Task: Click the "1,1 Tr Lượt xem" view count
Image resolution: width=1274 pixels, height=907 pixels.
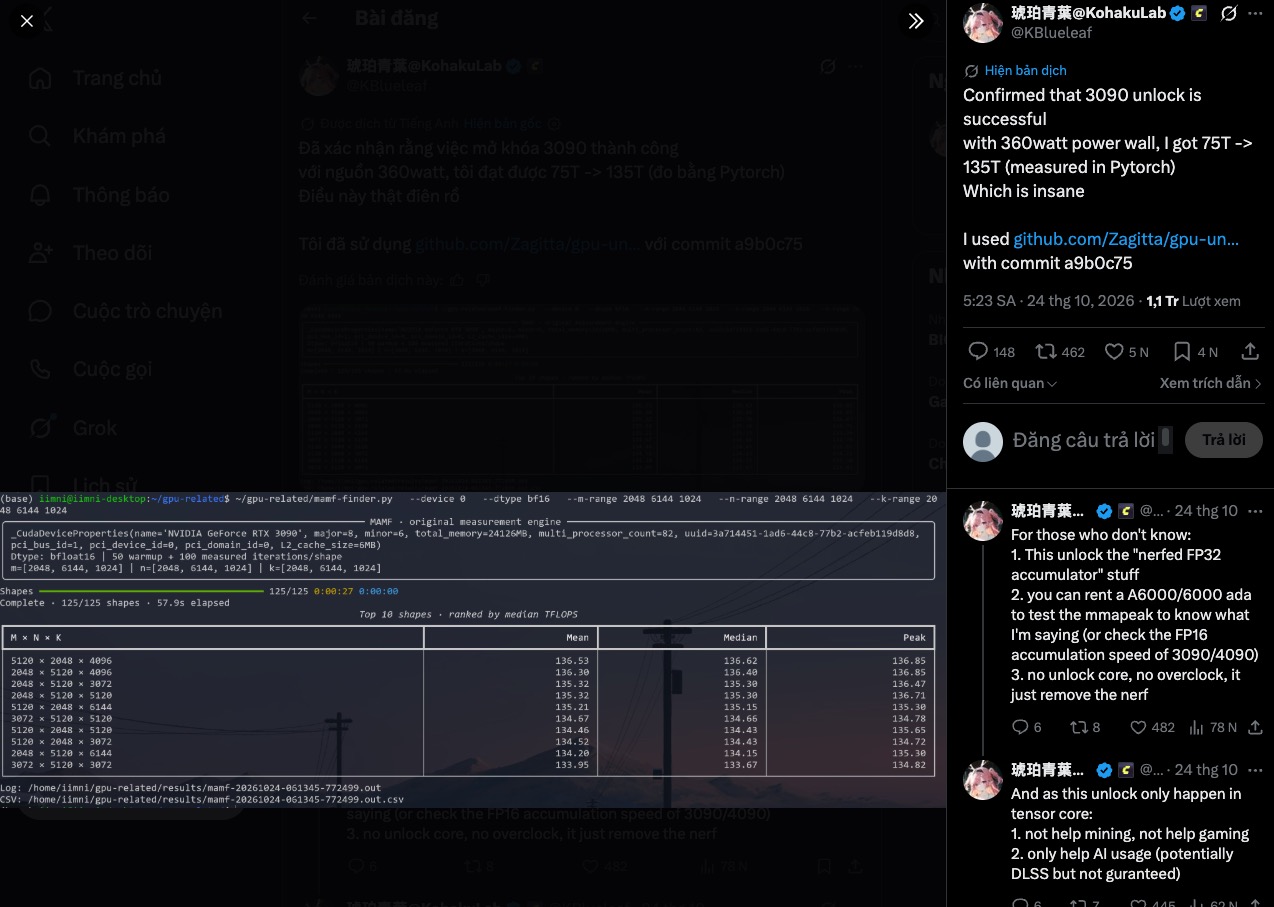Action: (1193, 300)
